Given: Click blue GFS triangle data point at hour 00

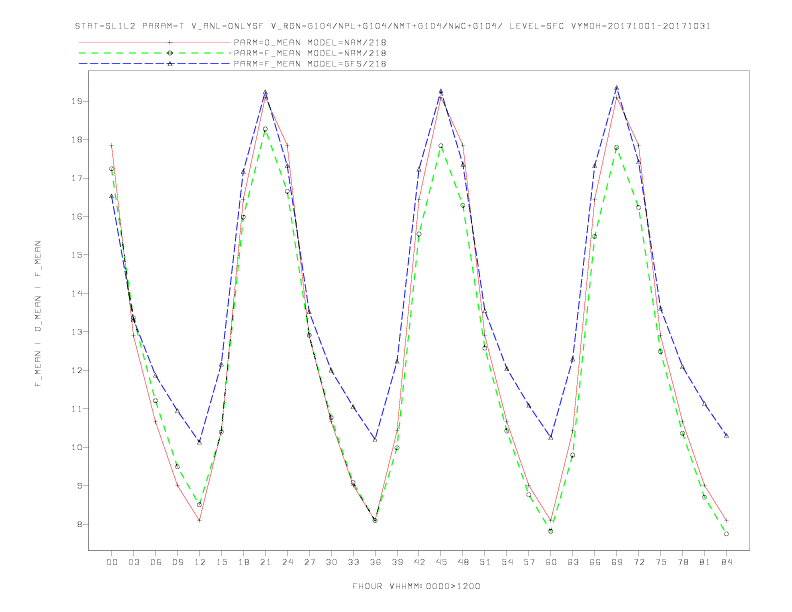Looking at the screenshot, I should click(112, 196).
